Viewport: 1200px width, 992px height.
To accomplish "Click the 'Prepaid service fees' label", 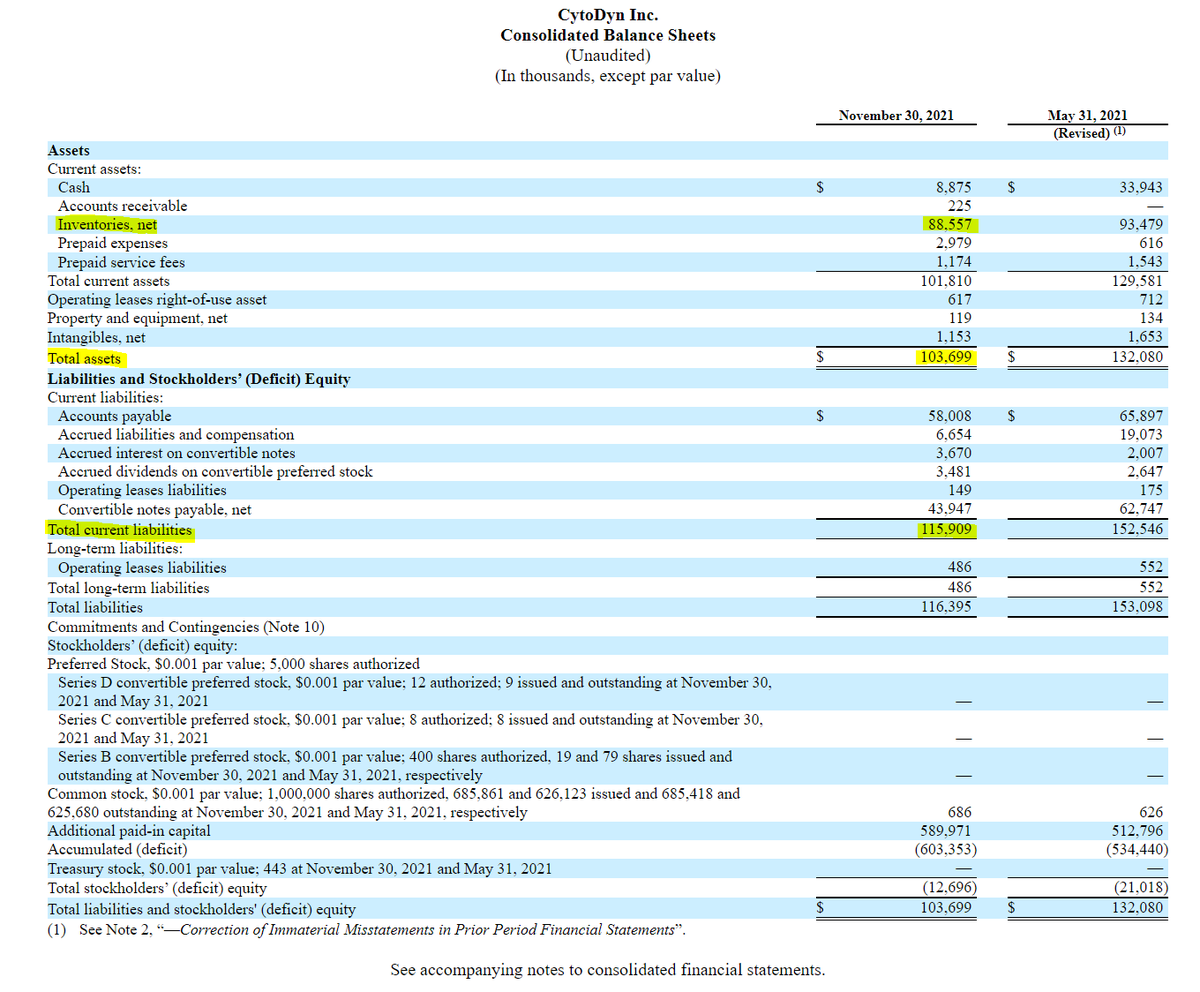I will 122,262.
